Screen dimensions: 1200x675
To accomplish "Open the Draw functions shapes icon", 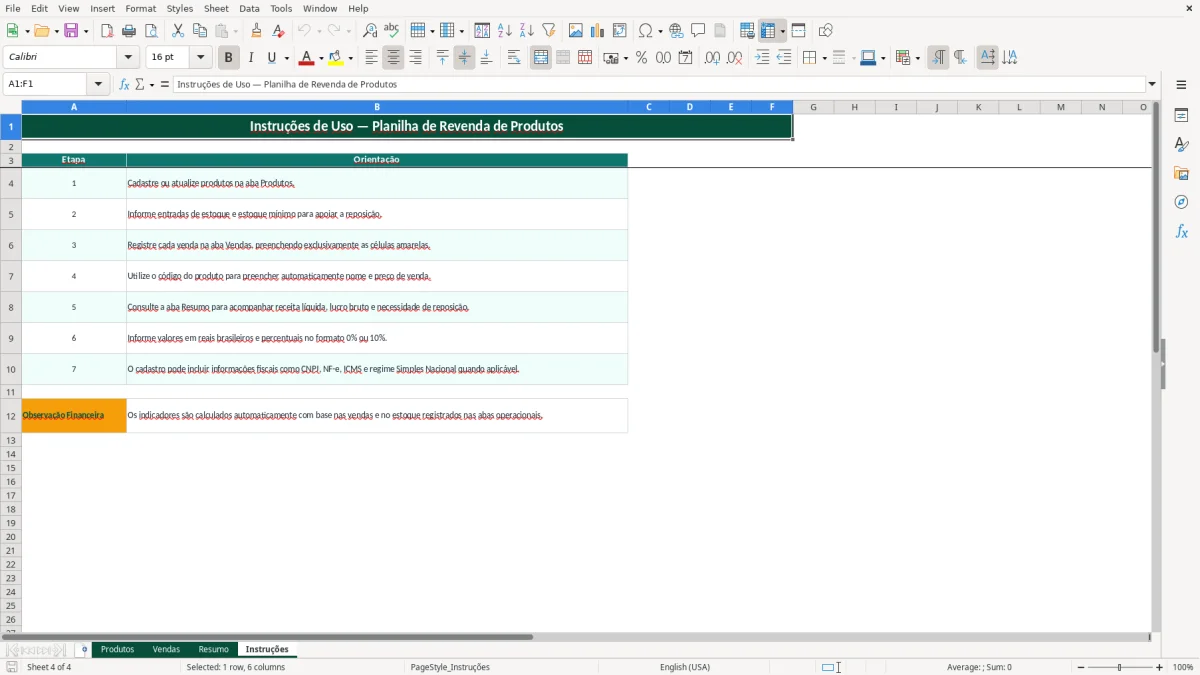I will pyautogui.click(x=826, y=31).
